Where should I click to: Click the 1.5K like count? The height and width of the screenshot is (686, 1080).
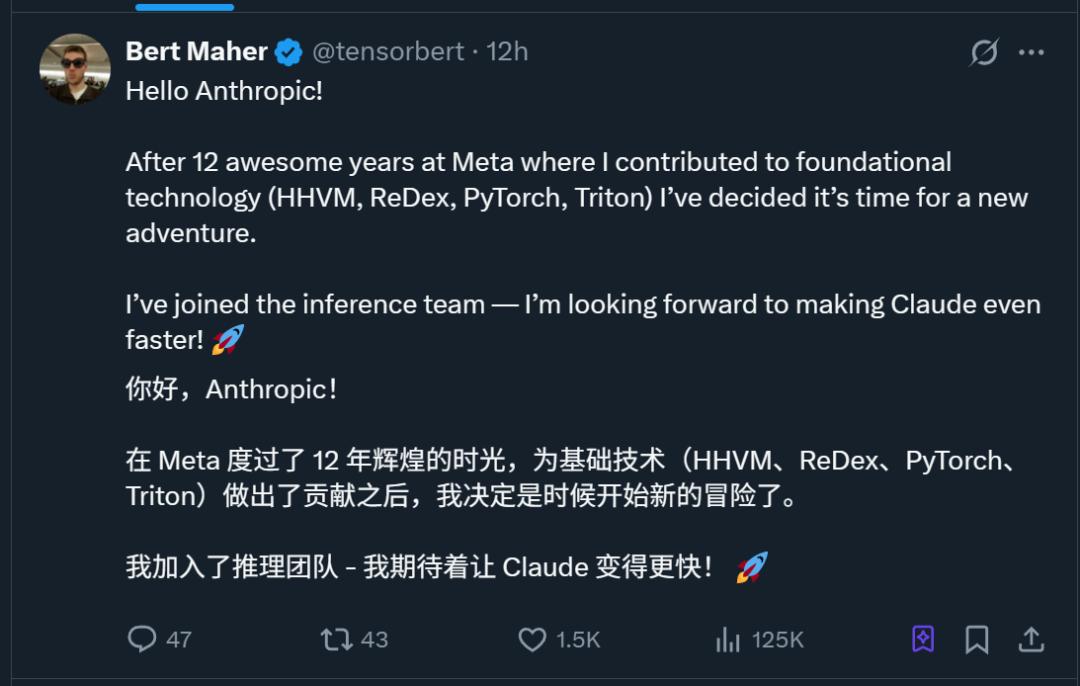click(x=576, y=639)
